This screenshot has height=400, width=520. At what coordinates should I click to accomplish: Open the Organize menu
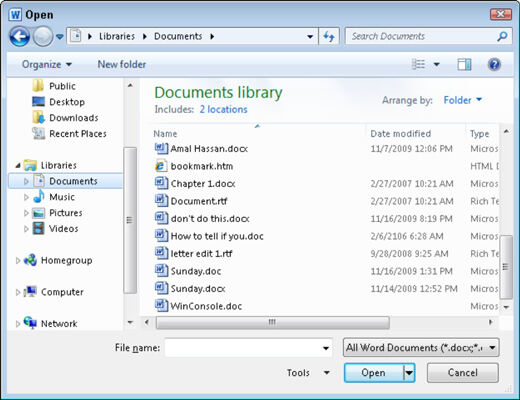[x=47, y=64]
